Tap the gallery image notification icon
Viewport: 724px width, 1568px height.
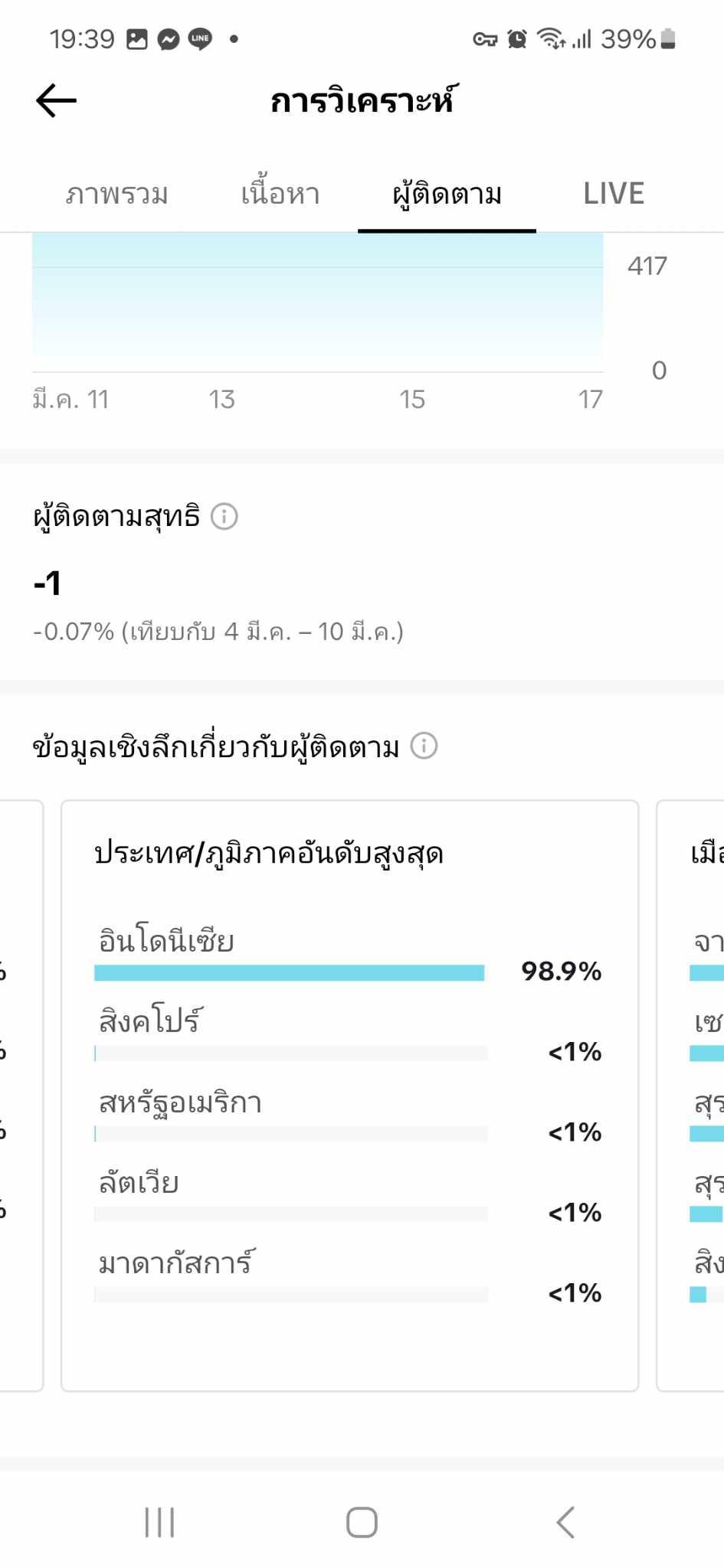tap(137, 39)
